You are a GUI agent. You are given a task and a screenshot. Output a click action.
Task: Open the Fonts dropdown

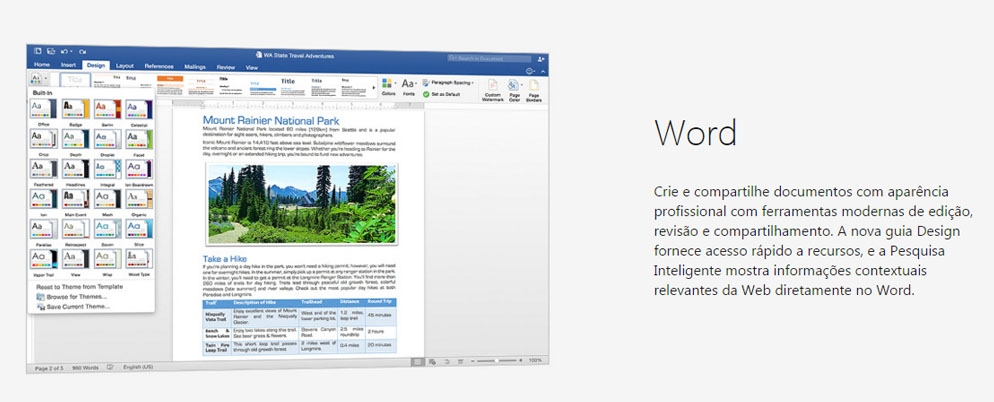point(409,87)
